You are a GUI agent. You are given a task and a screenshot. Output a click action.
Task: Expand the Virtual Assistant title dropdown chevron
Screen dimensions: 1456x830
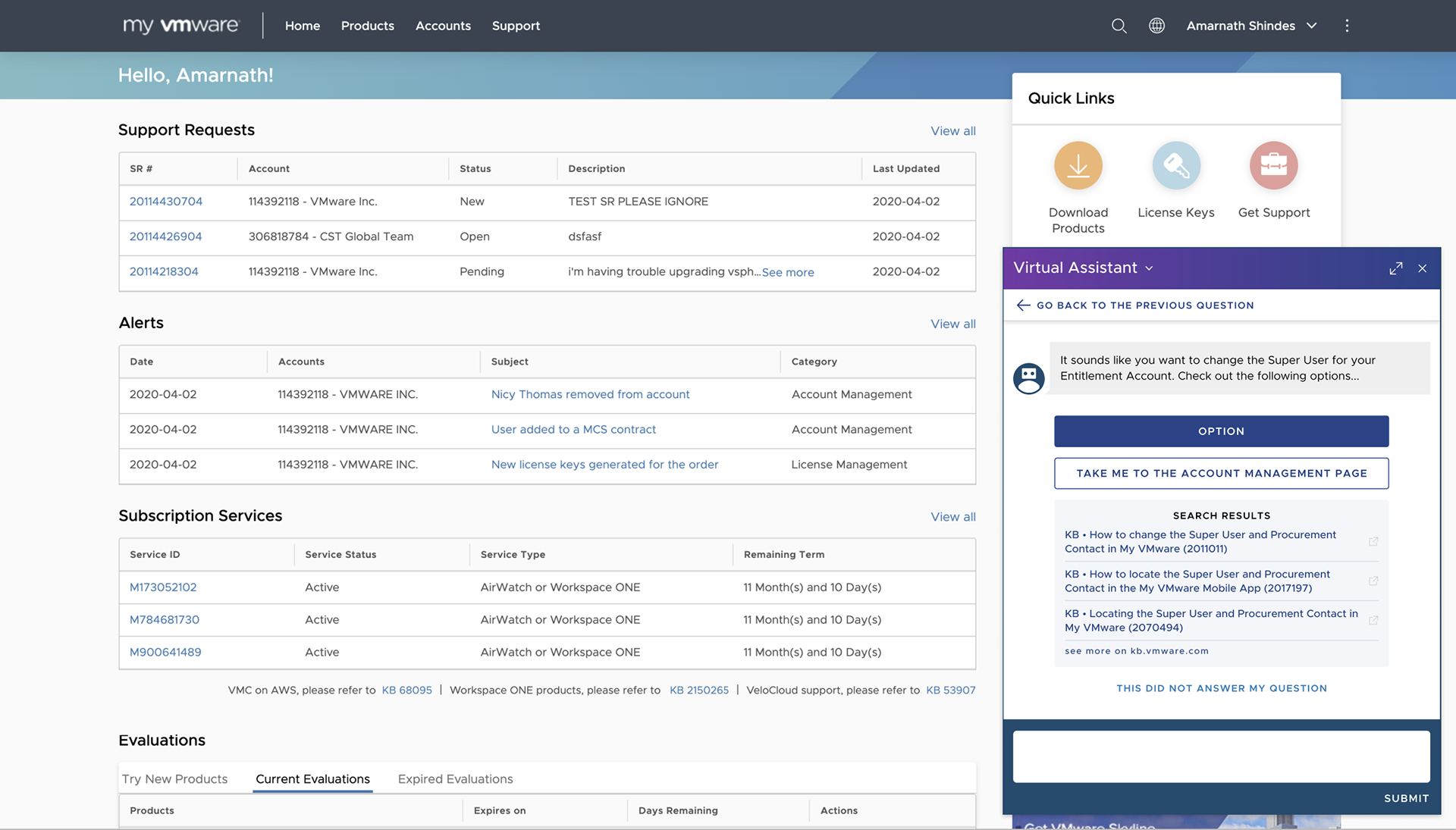(1149, 268)
